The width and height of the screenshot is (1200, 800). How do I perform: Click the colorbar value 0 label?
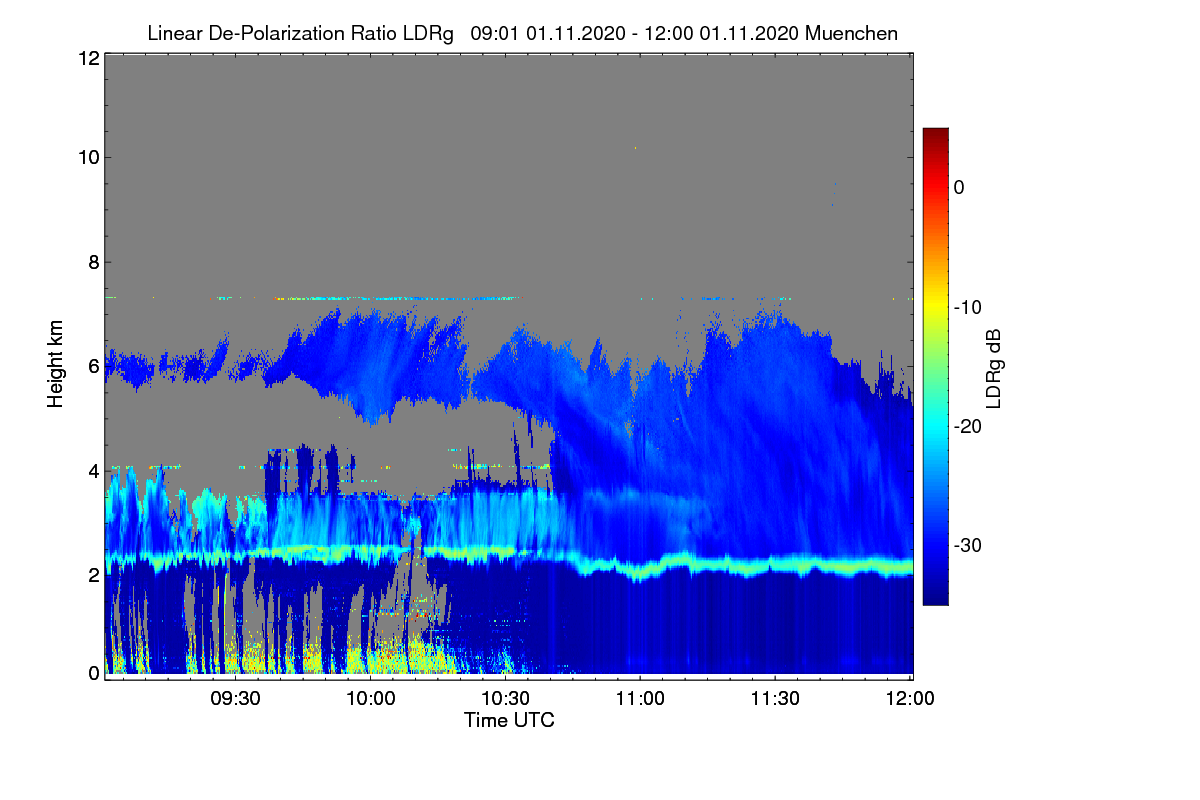(959, 188)
